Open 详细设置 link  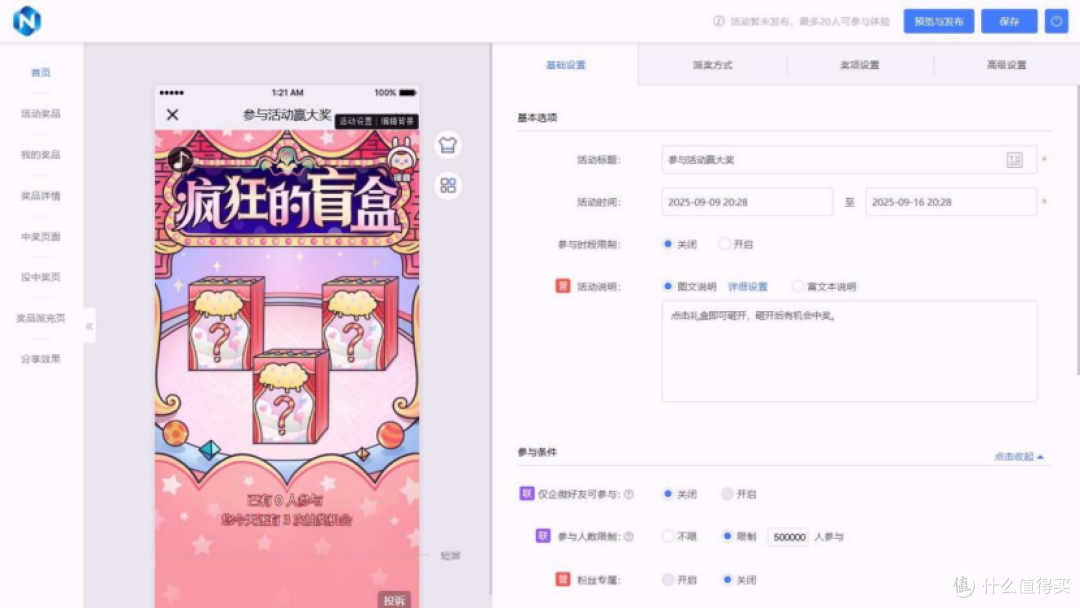click(x=747, y=286)
